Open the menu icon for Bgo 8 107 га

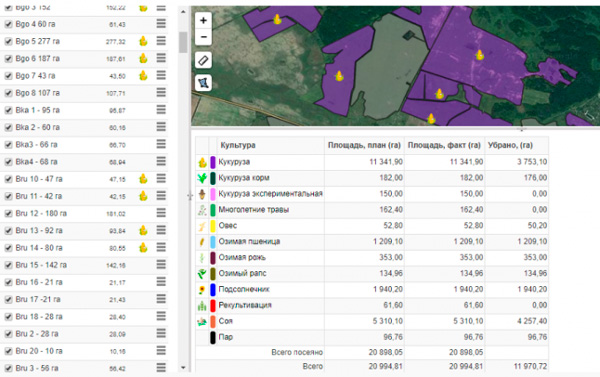161,93
